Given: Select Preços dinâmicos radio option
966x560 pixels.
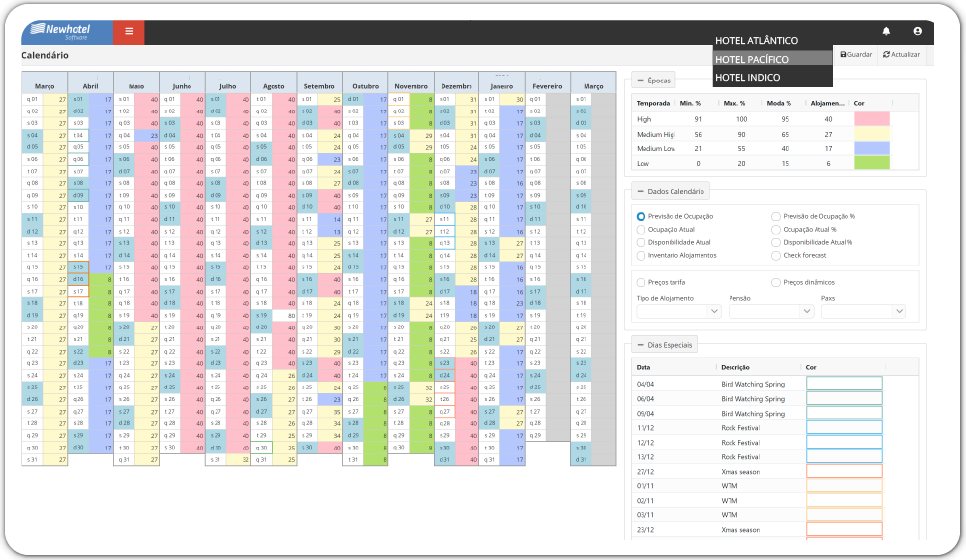Looking at the screenshot, I should point(776,282).
